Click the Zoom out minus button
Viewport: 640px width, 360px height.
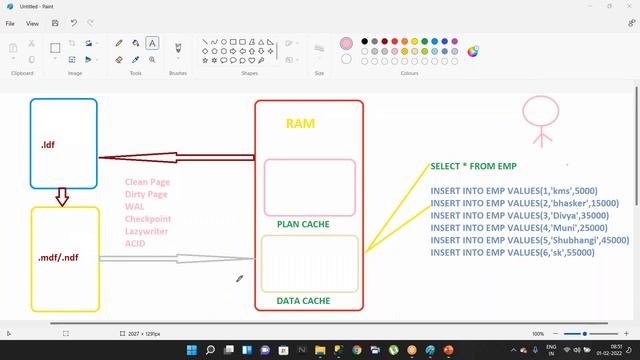[555, 333]
